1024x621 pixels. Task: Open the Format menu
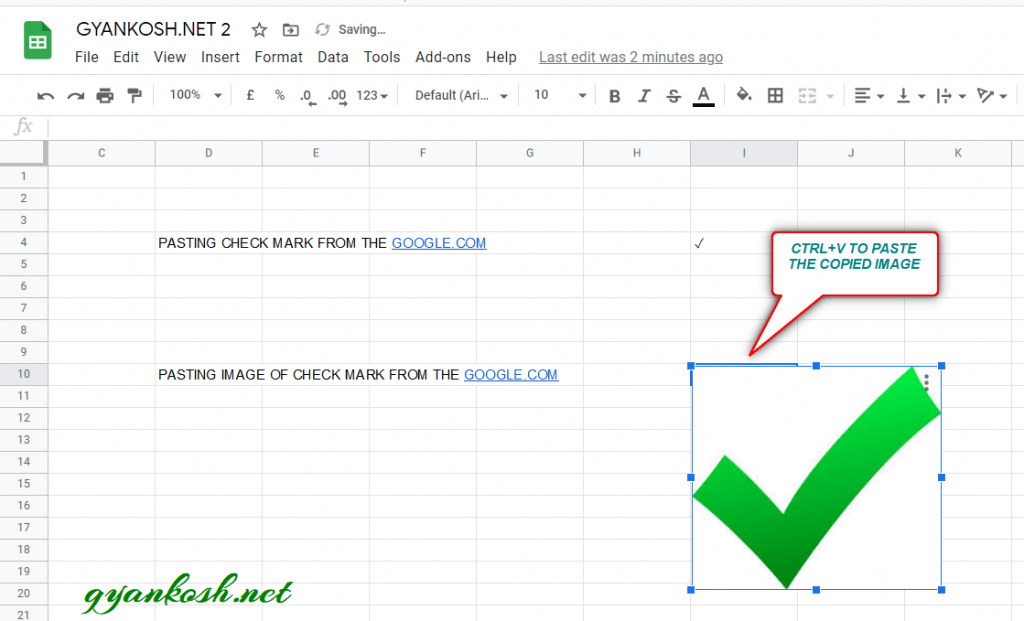click(x=278, y=57)
